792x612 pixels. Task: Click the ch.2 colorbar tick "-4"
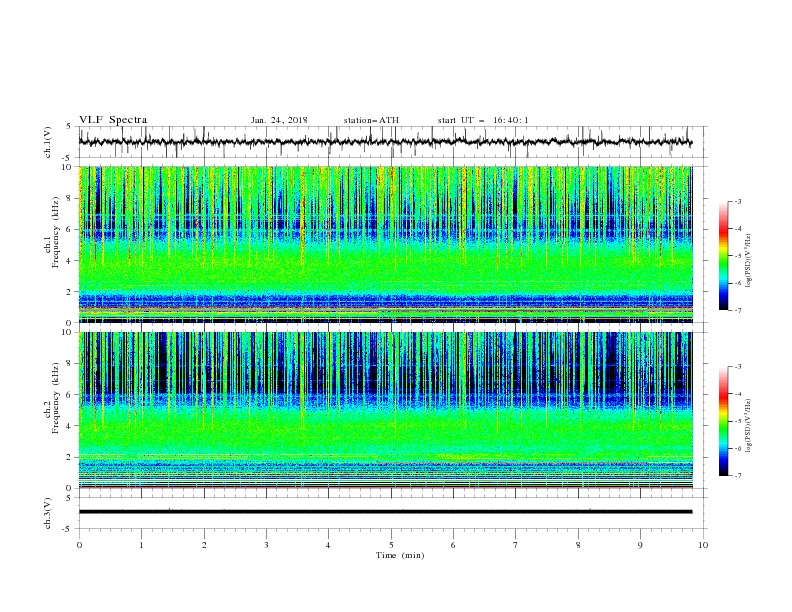(x=737, y=394)
